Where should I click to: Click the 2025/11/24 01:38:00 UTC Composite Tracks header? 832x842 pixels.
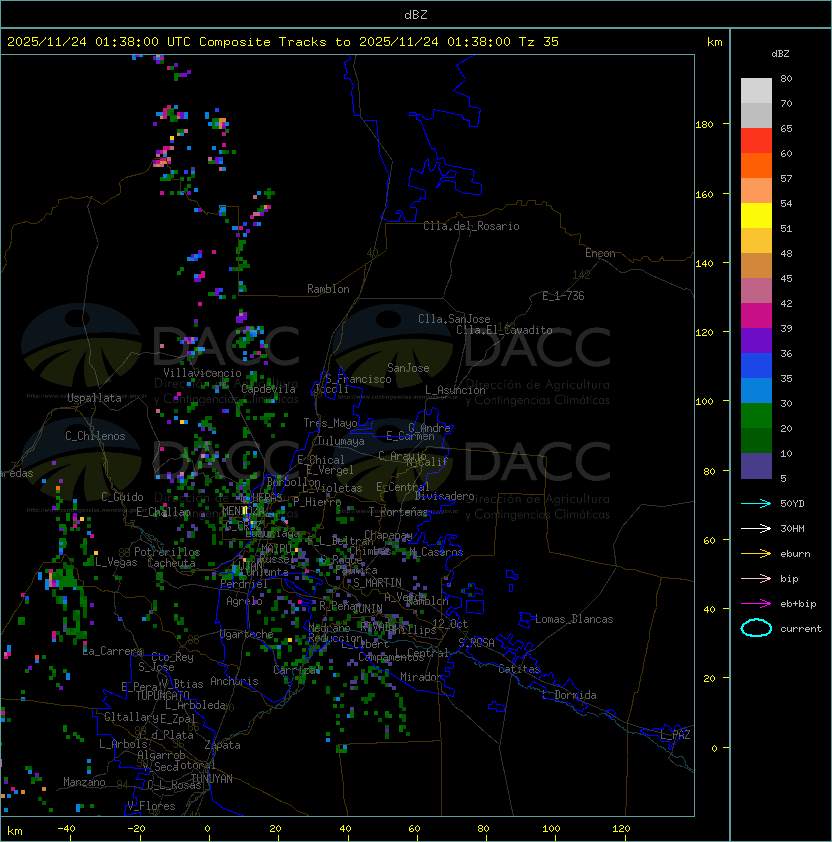[x=283, y=42]
